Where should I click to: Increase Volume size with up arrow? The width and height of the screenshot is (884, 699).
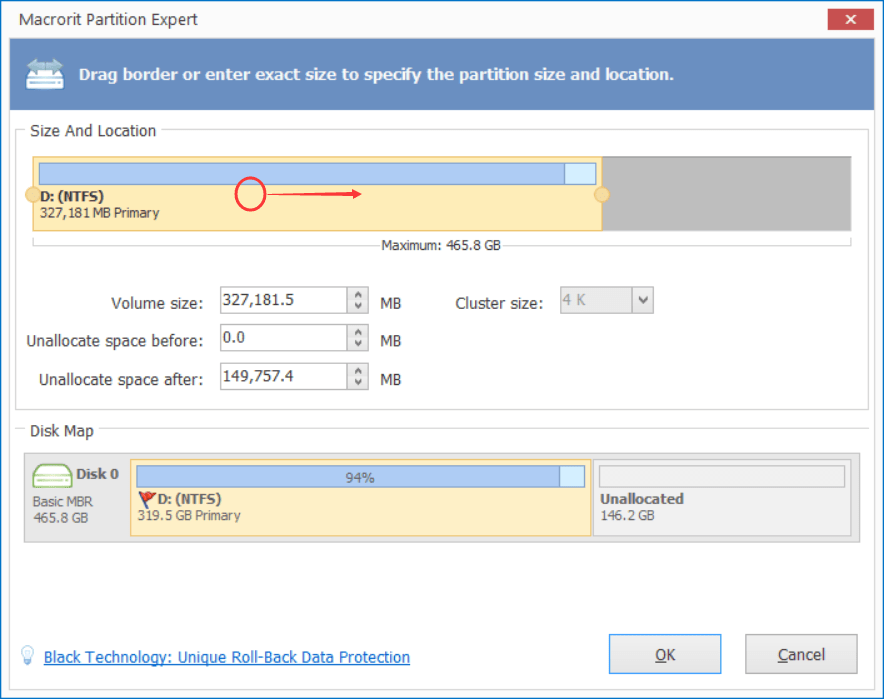click(358, 294)
